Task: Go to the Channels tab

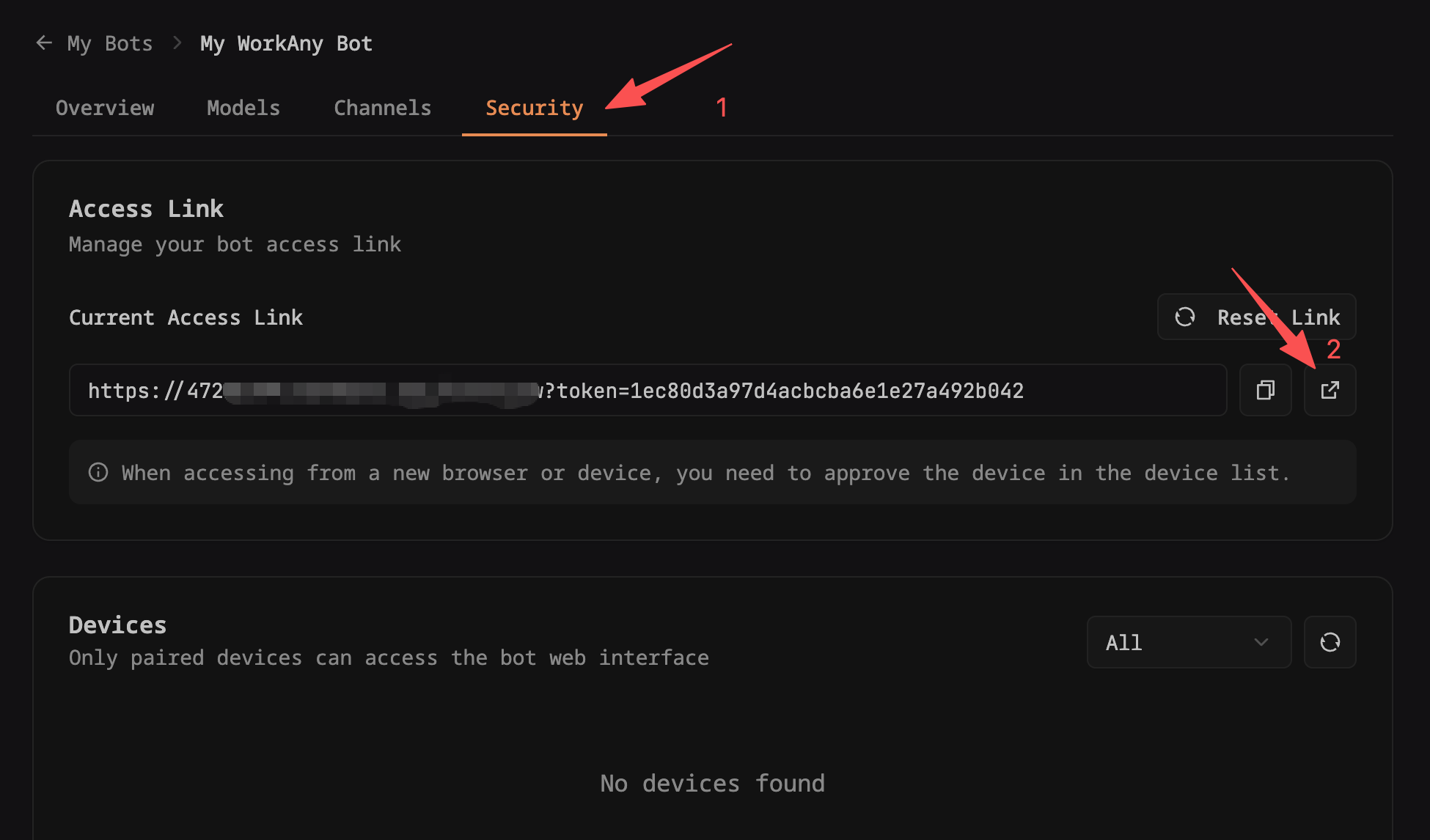Action: tap(382, 108)
